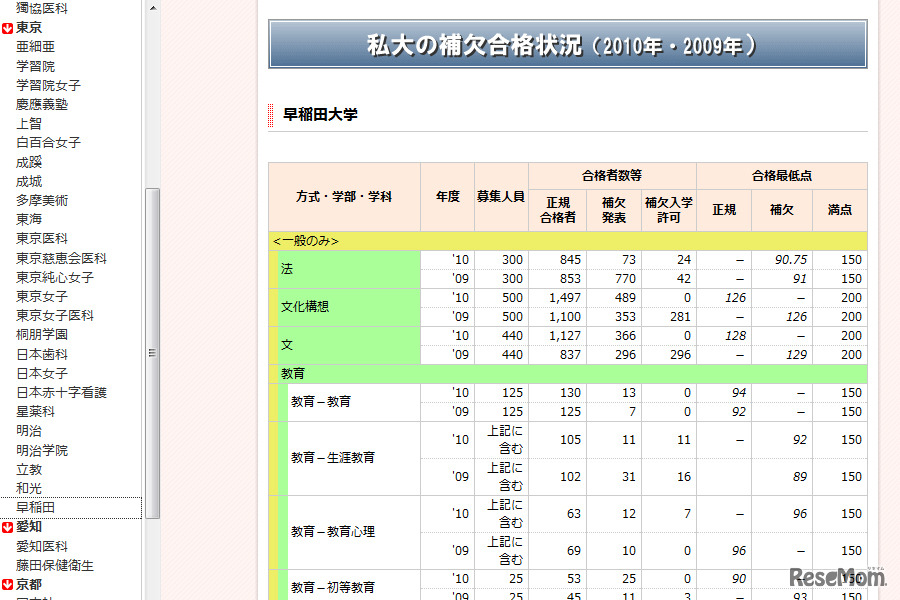
Task: Select 明治 in the sidebar list
Action: [x=29, y=431]
